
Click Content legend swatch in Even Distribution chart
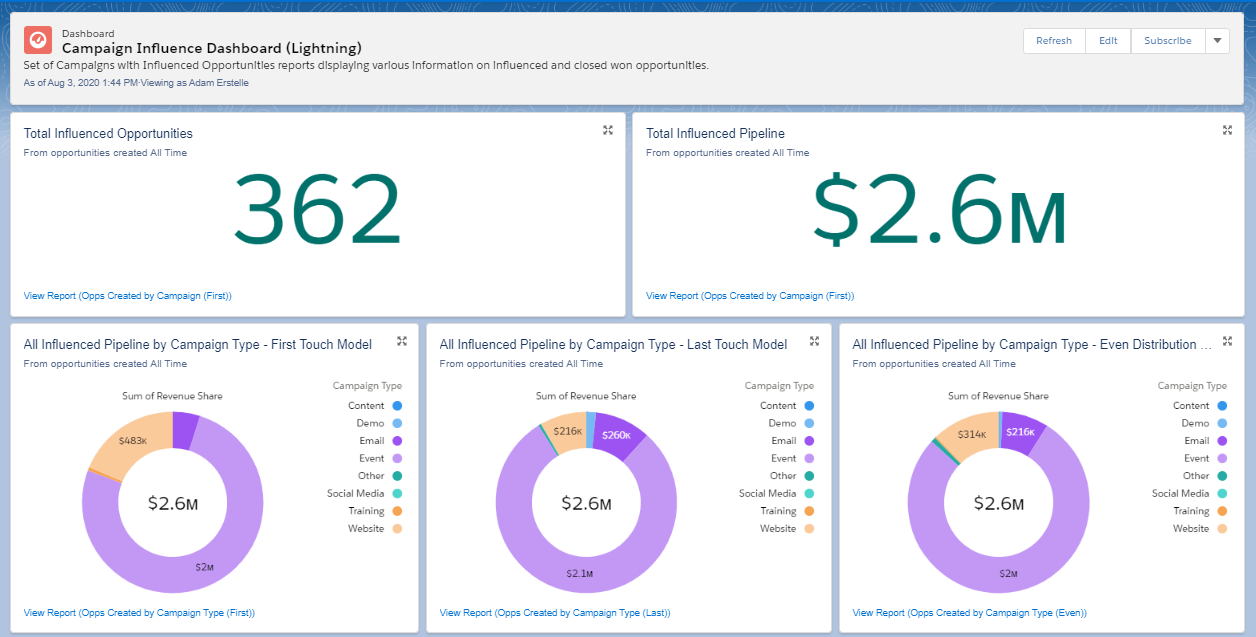[x=1222, y=406]
